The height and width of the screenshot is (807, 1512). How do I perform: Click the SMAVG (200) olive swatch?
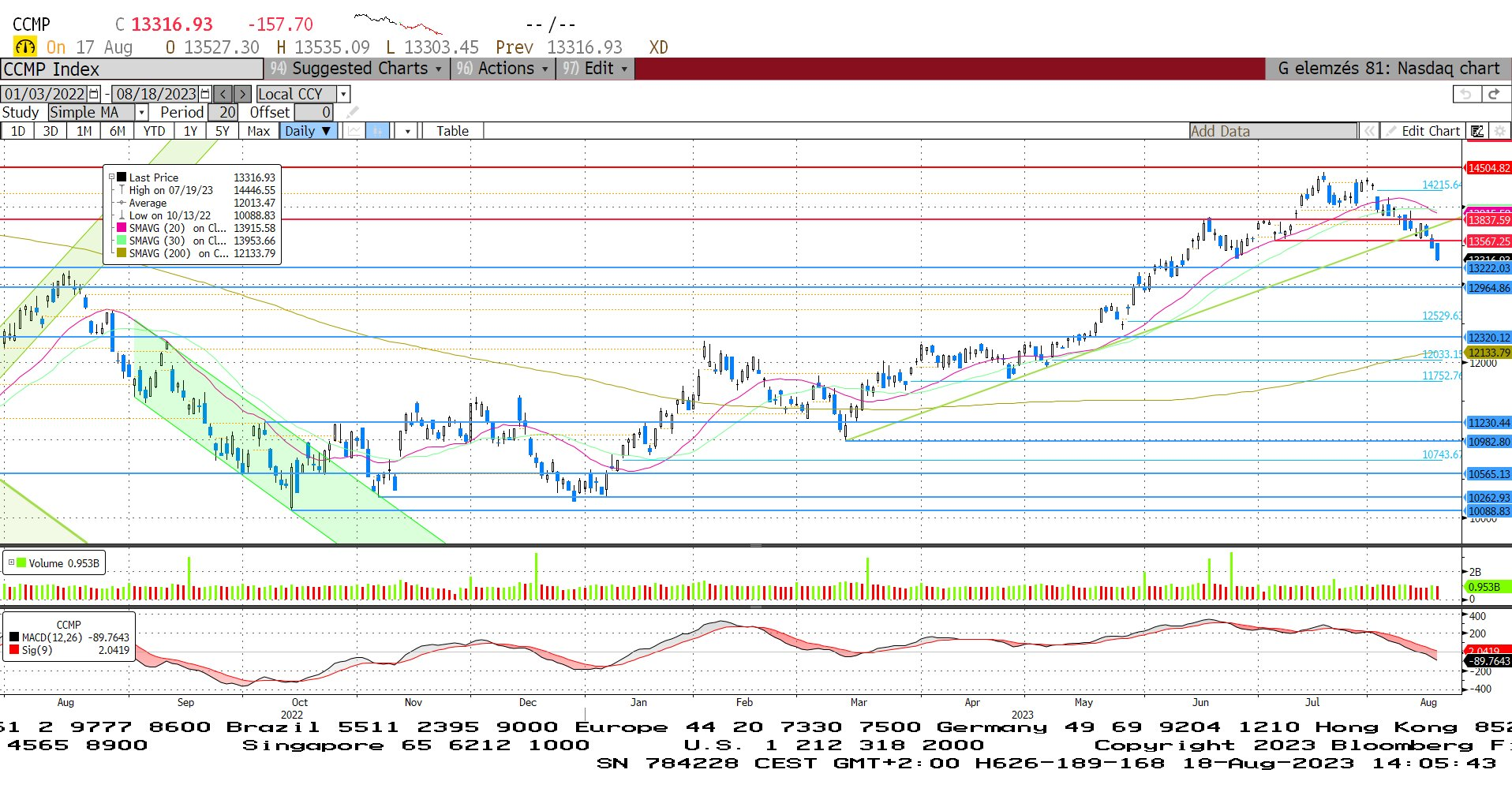click(x=122, y=253)
